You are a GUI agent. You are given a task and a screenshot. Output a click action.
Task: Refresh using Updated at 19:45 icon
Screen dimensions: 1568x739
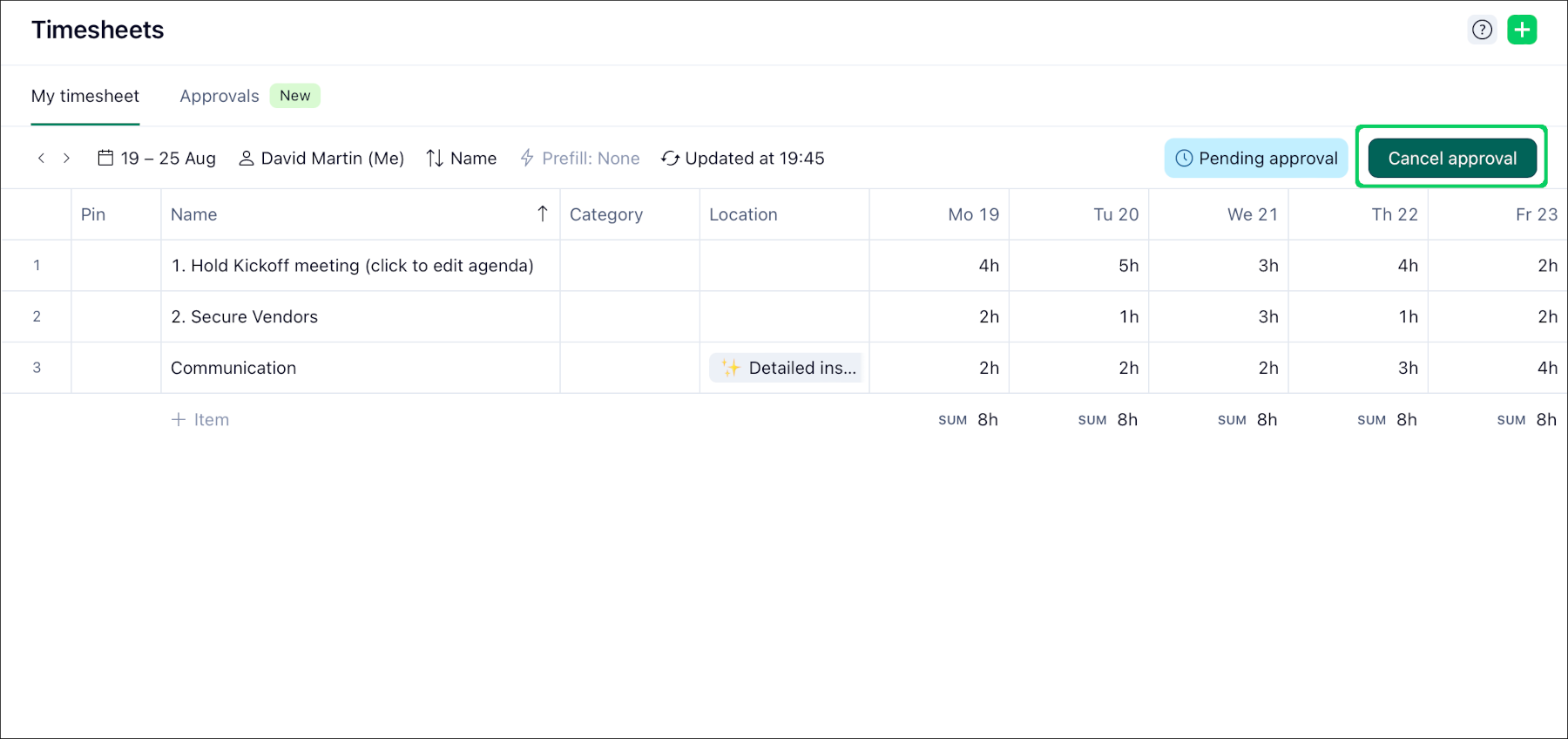(670, 158)
